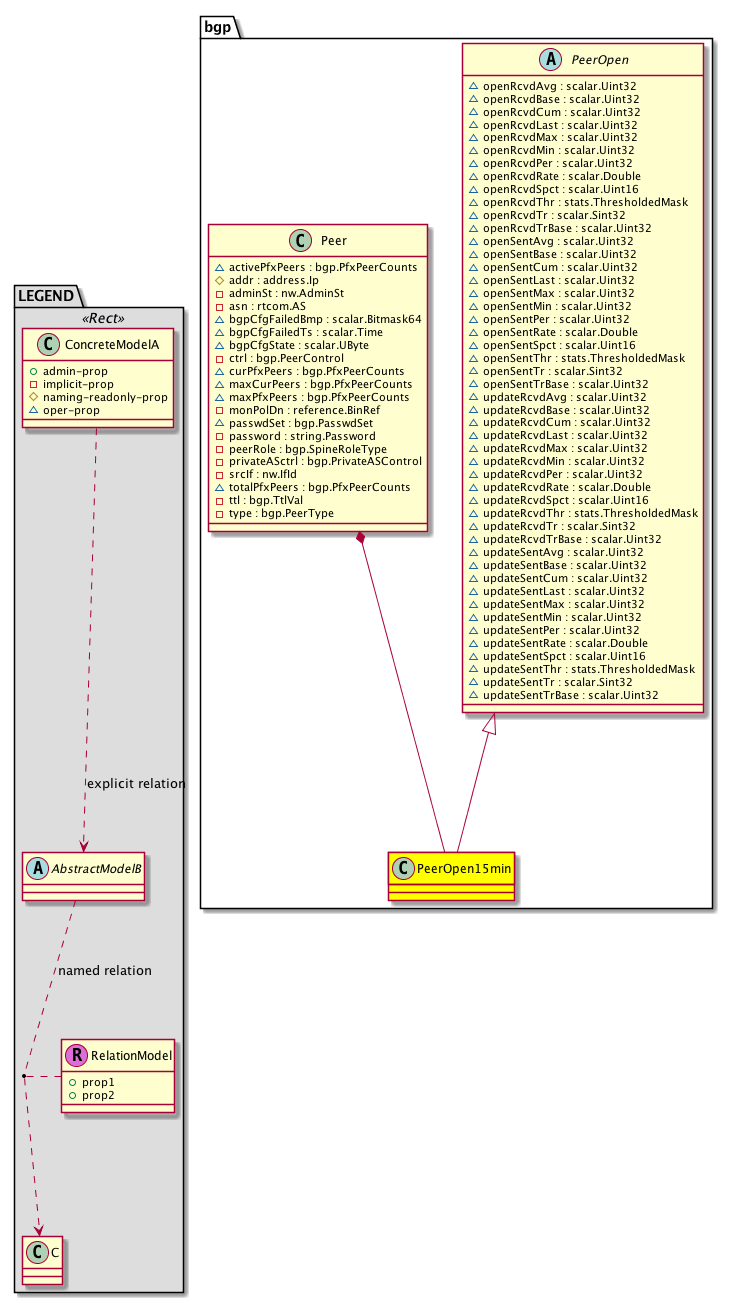Click the hash visibility icon next to addr
This screenshot has width=733, height=1303.
[x=219, y=280]
